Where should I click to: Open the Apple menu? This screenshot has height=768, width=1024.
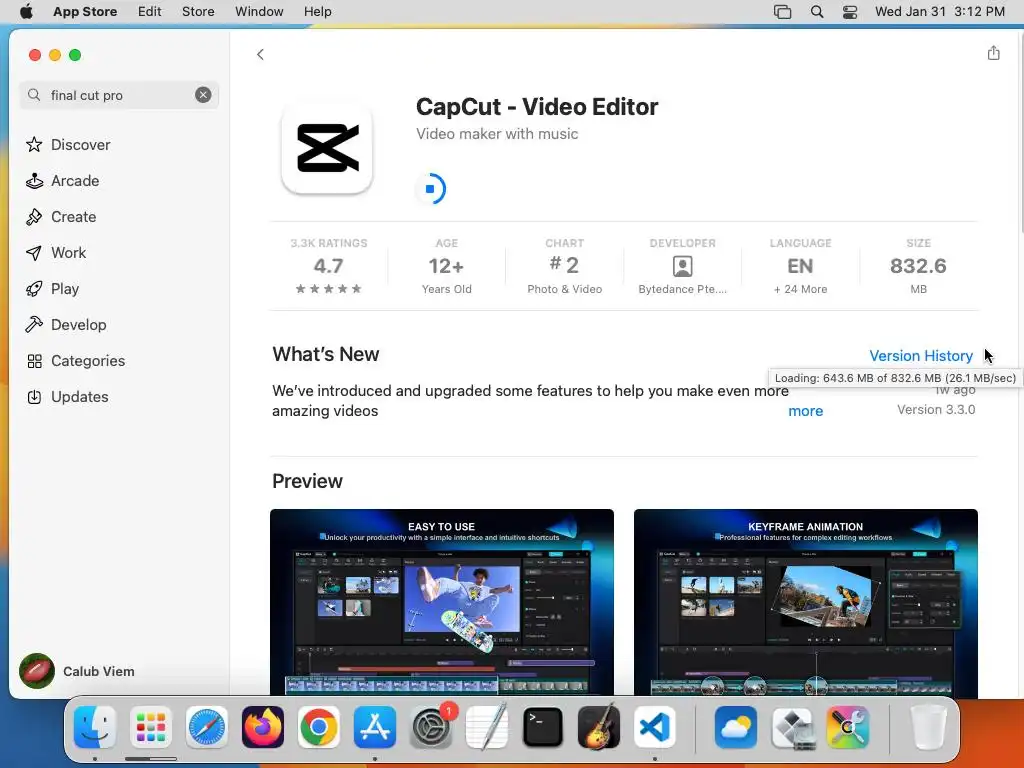26,12
